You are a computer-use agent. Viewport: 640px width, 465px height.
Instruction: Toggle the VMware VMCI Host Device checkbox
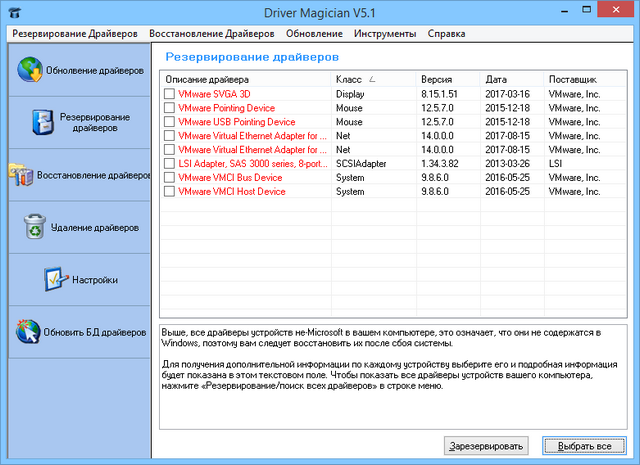(170, 192)
